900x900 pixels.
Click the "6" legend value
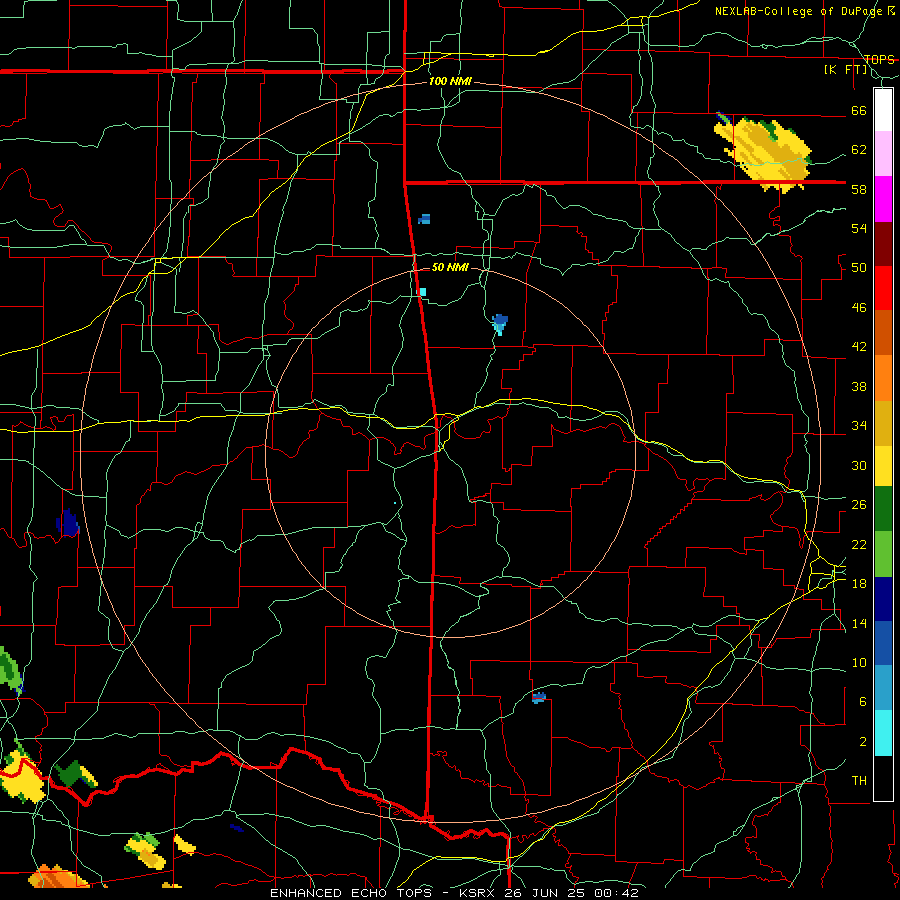click(863, 701)
